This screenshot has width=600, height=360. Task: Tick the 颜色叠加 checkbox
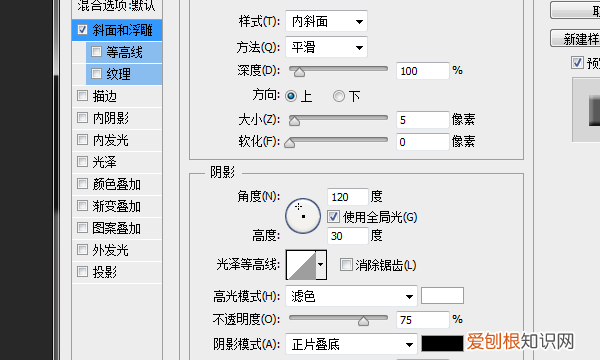82,184
